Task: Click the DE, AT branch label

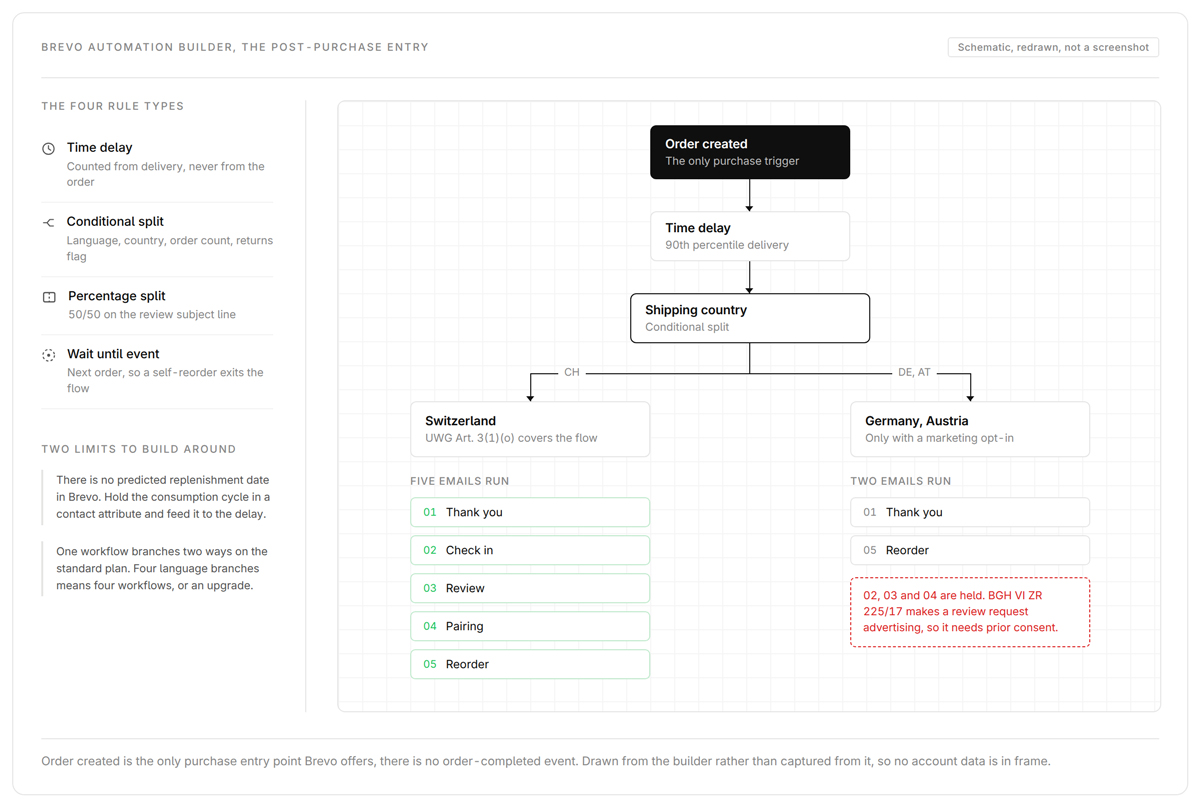Action: click(914, 372)
